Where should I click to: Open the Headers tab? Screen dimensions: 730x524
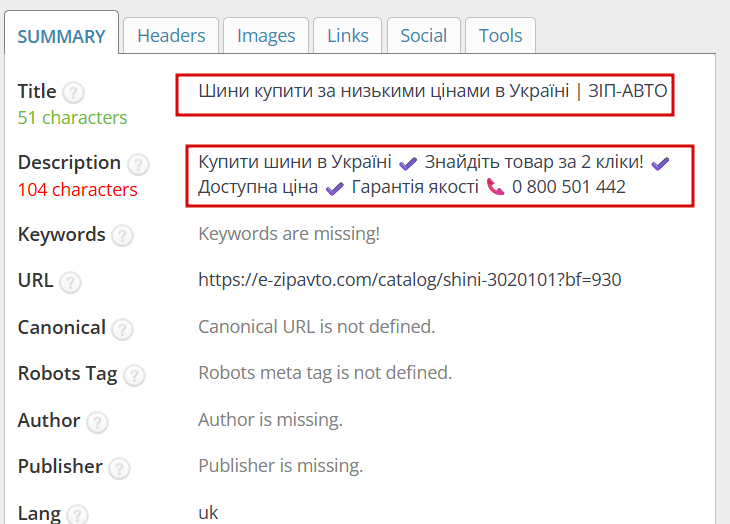(x=171, y=36)
